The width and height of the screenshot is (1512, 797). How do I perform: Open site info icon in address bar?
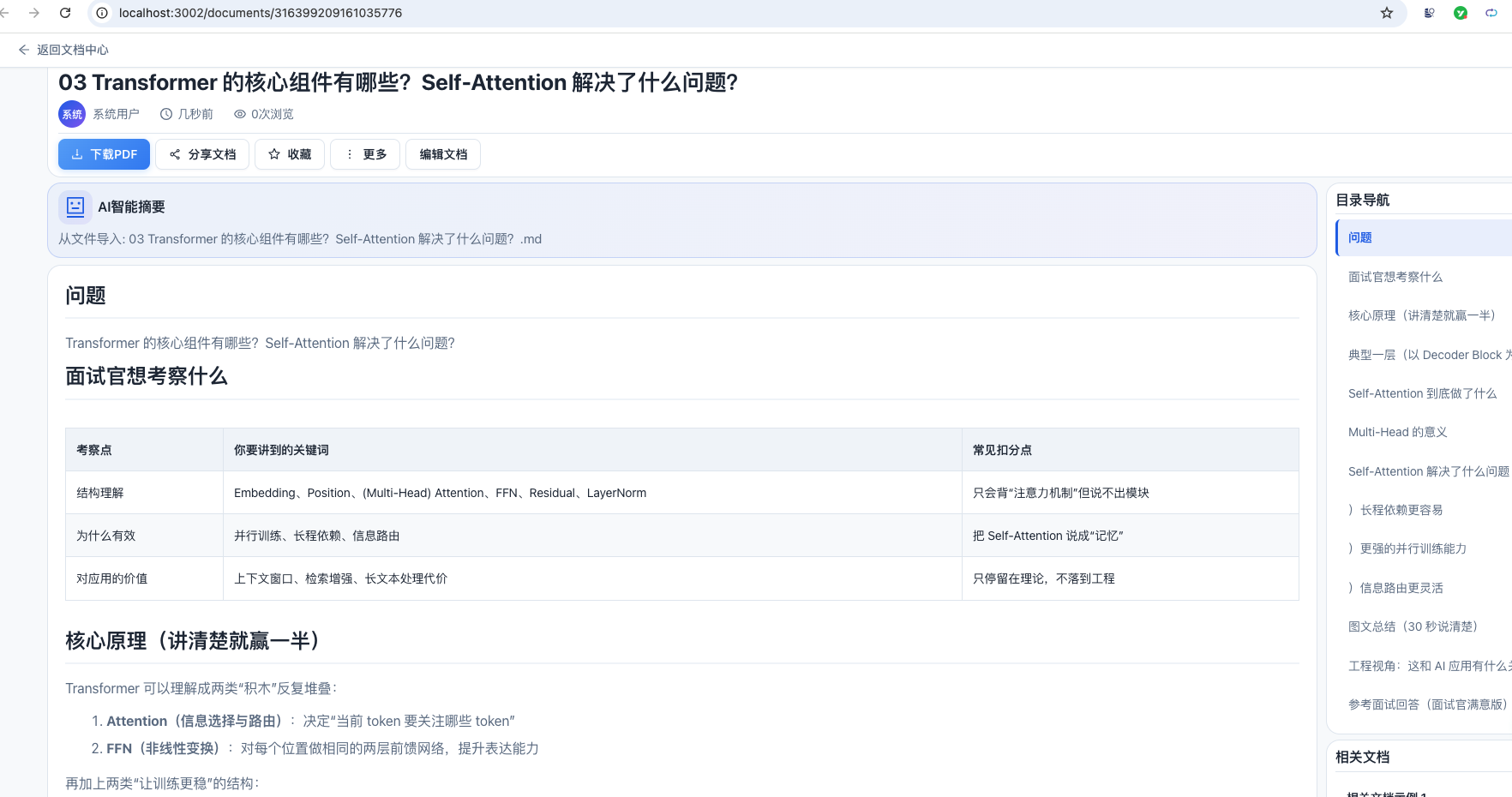tap(102, 13)
